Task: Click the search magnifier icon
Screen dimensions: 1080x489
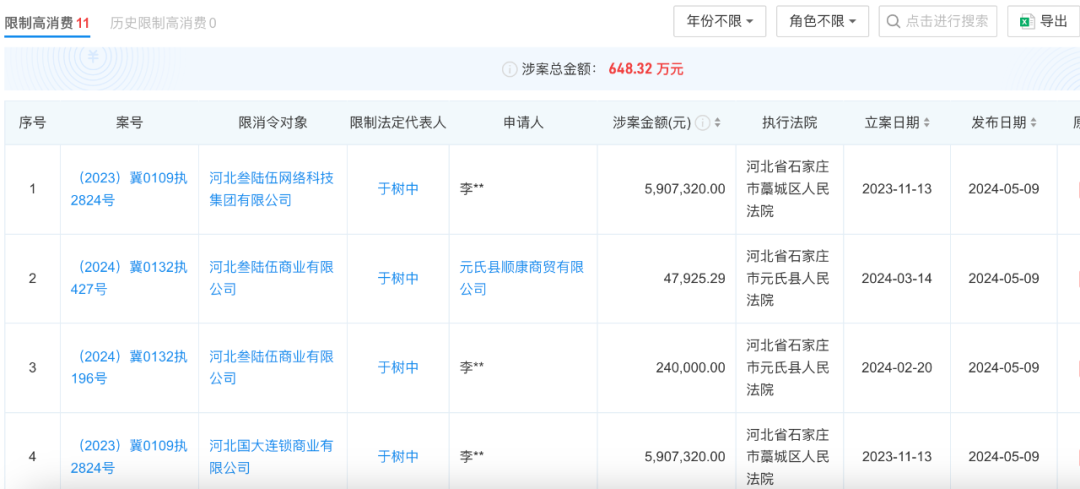Action: coord(892,21)
